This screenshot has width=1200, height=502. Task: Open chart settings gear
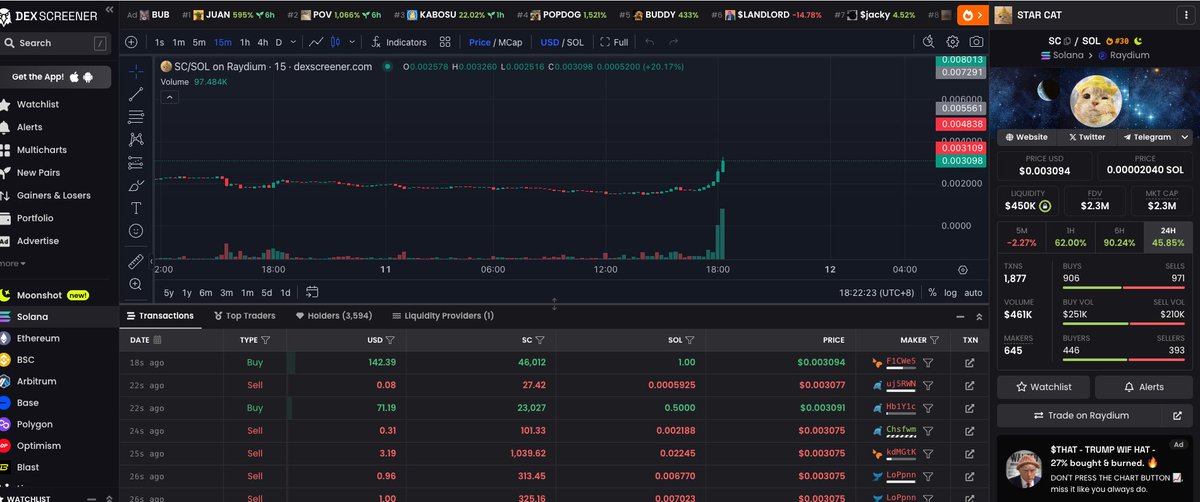[952, 42]
